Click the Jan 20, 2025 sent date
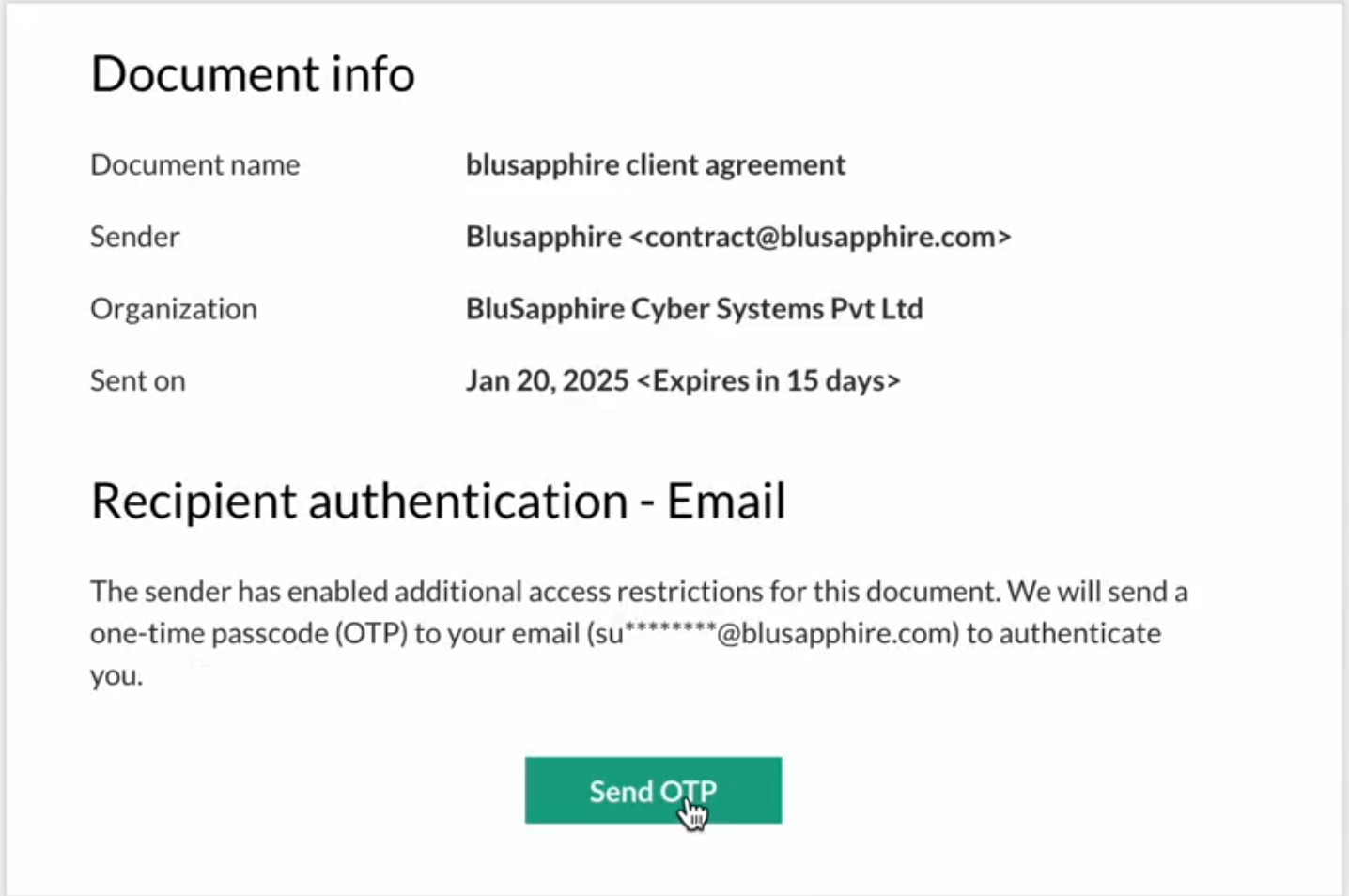The width and height of the screenshot is (1349, 896). [547, 381]
